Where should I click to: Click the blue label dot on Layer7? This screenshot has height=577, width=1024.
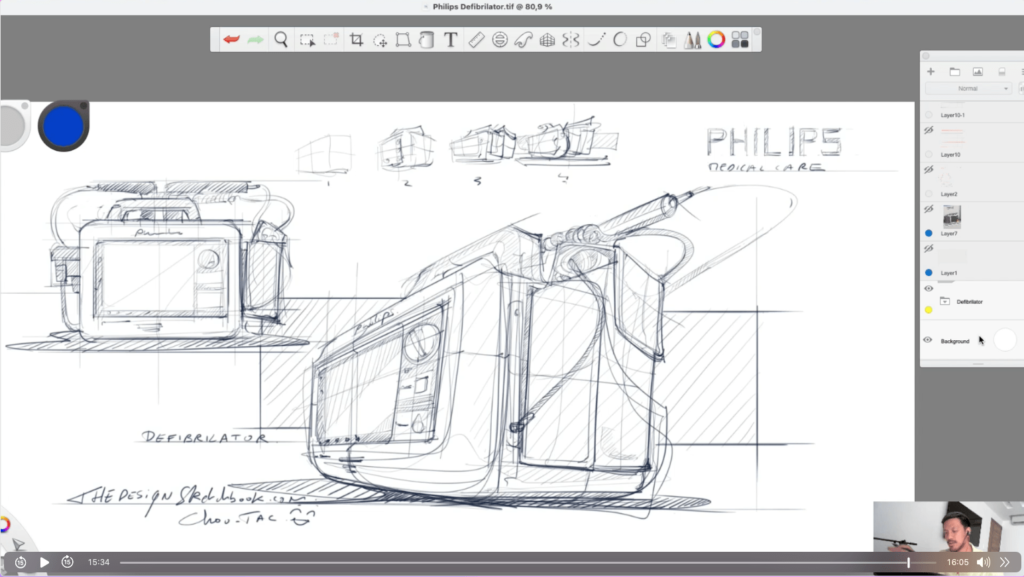929,233
